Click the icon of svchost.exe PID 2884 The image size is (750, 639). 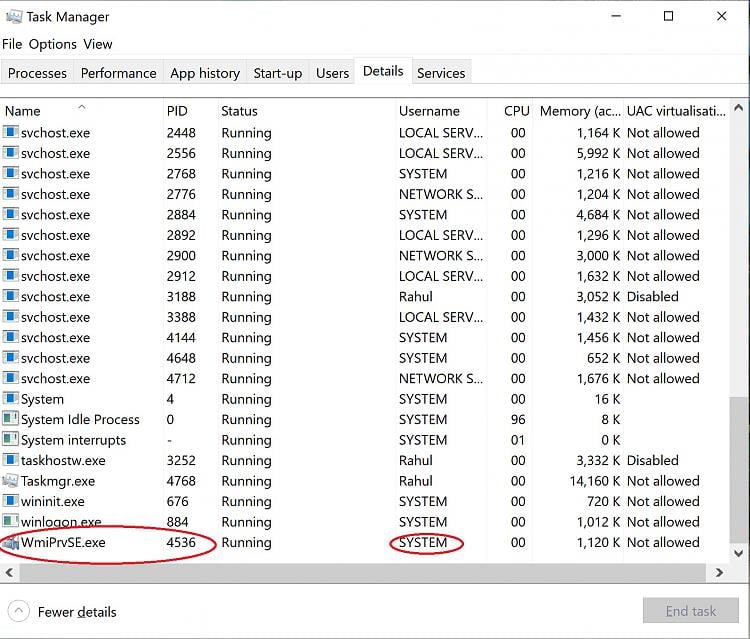click(11, 214)
